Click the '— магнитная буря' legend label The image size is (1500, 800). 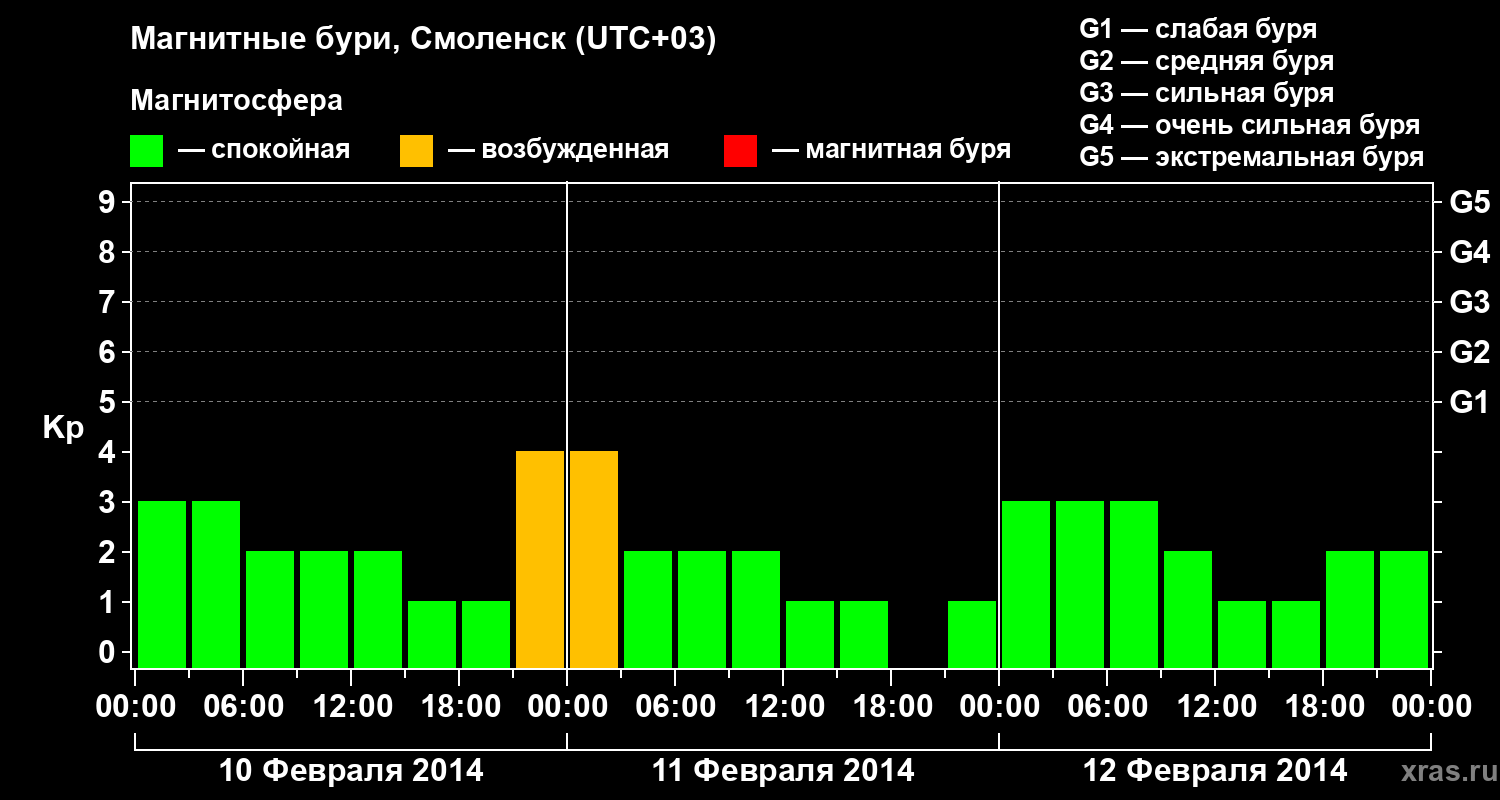click(x=891, y=150)
